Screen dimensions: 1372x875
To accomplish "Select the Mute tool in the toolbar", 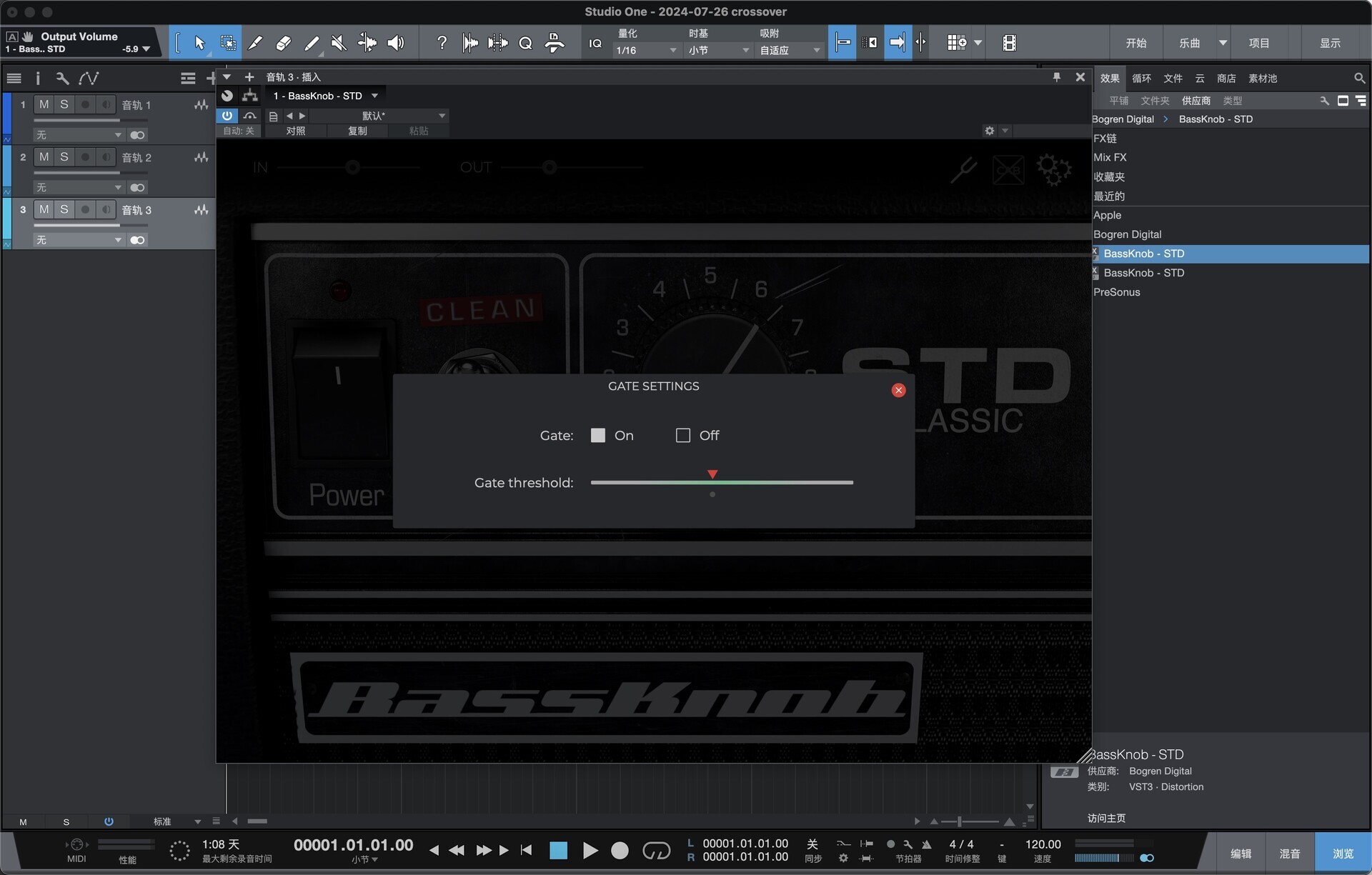I will tap(339, 43).
